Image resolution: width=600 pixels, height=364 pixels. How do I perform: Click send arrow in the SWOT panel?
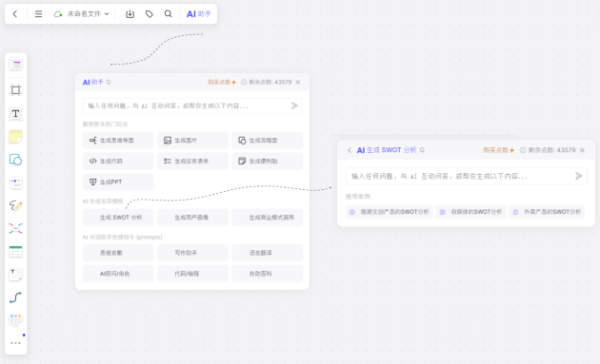coord(579,176)
